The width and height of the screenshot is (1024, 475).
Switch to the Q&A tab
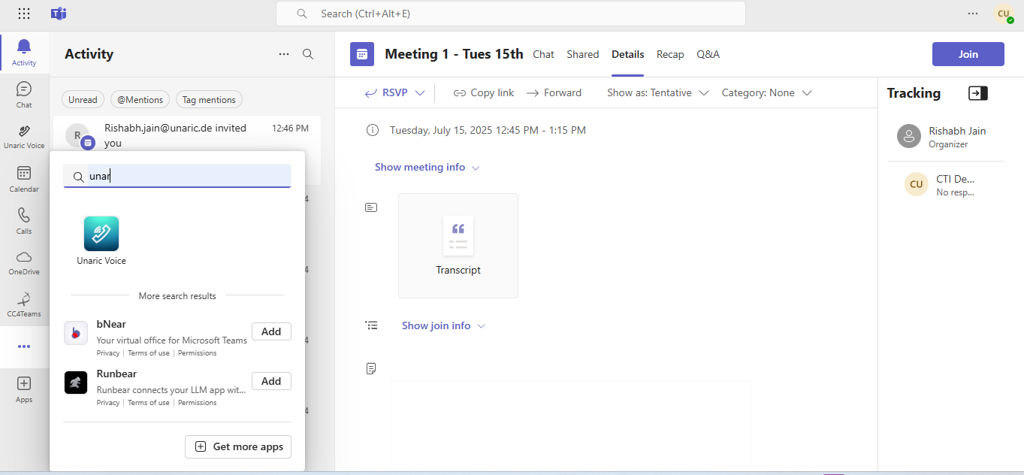(x=708, y=54)
